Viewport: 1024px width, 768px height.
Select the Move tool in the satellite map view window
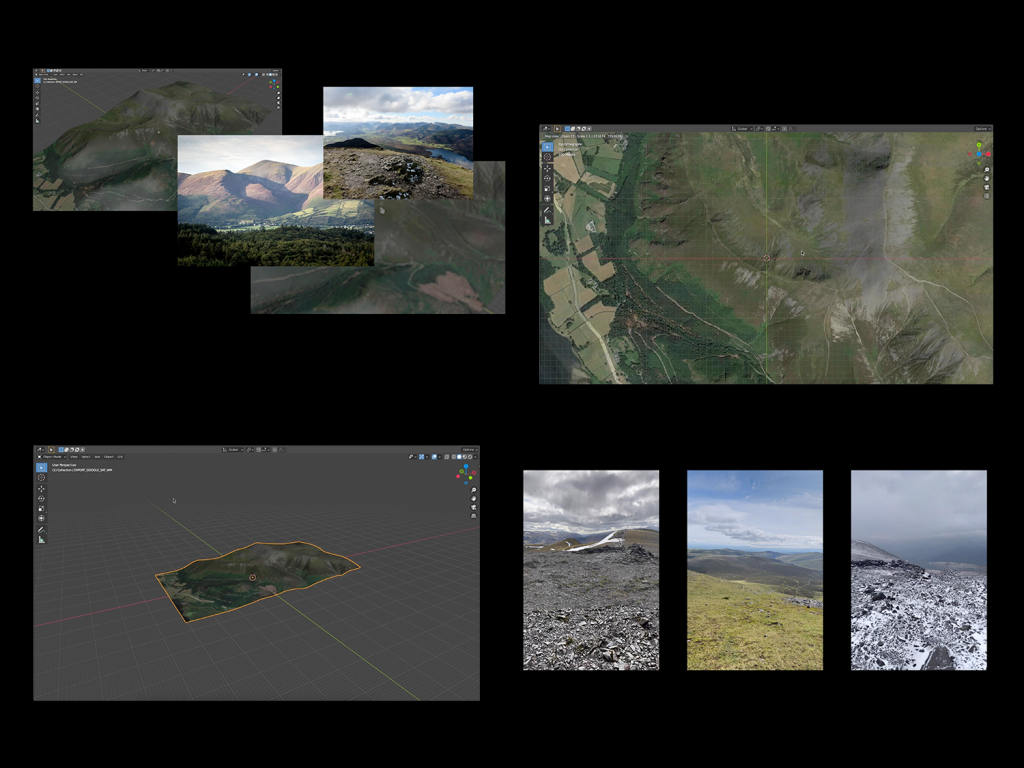[547, 168]
